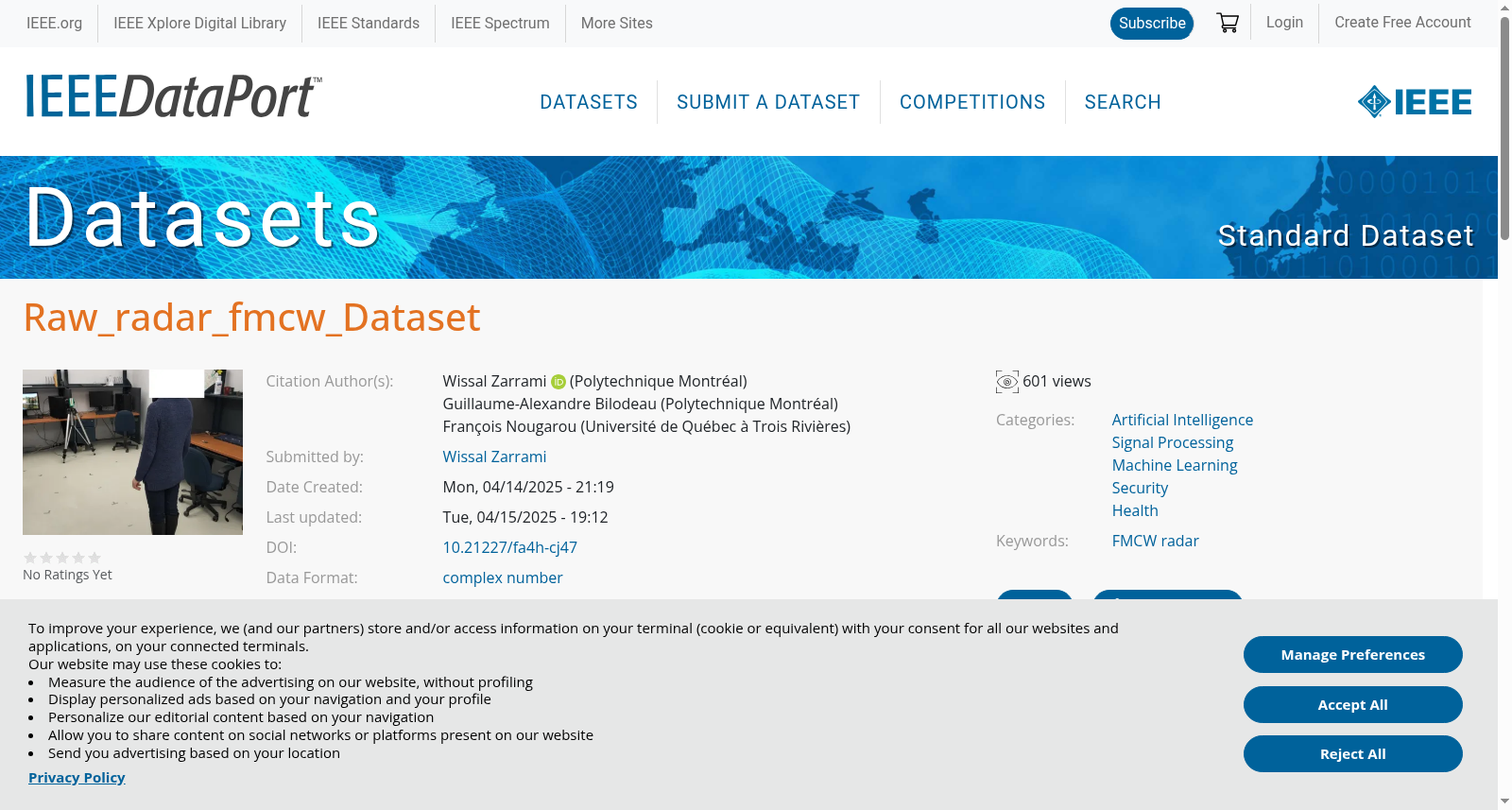Open the FMCW radar keyword
The height and width of the screenshot is (810, 1512).
point(1155,541)
